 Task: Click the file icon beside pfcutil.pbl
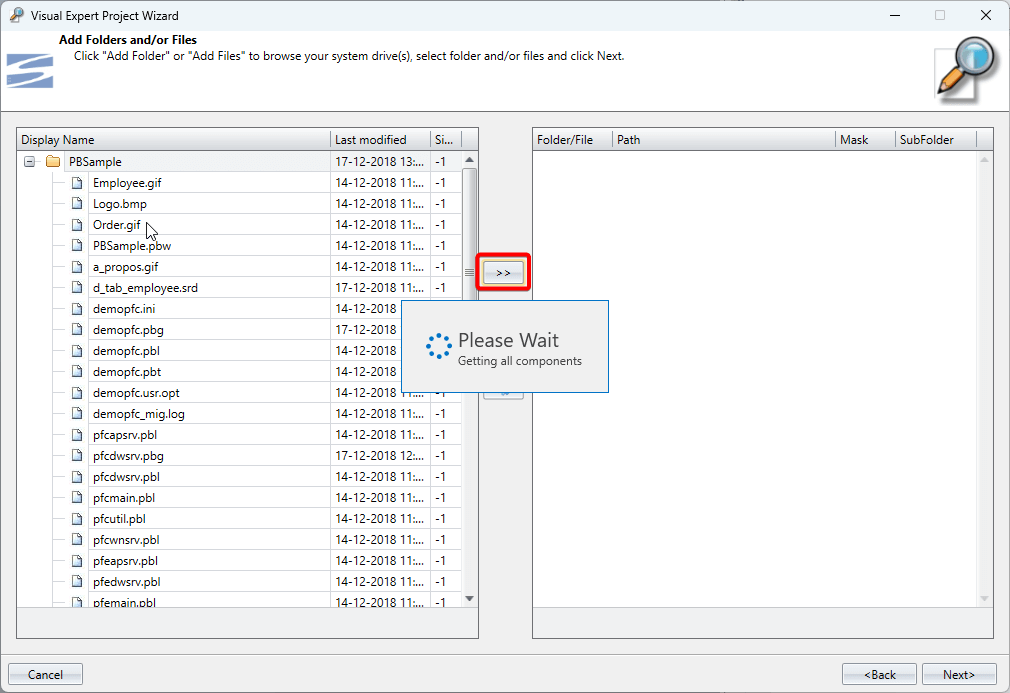[76, 519]
